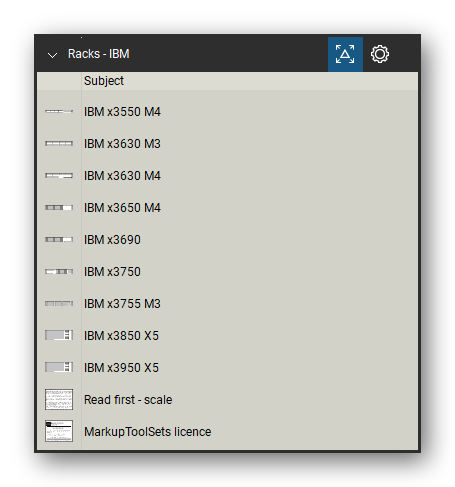Select the IBM x3630 M3 rack symbol
The height and width of the screenshot is (487, 455).
[59, 143]
